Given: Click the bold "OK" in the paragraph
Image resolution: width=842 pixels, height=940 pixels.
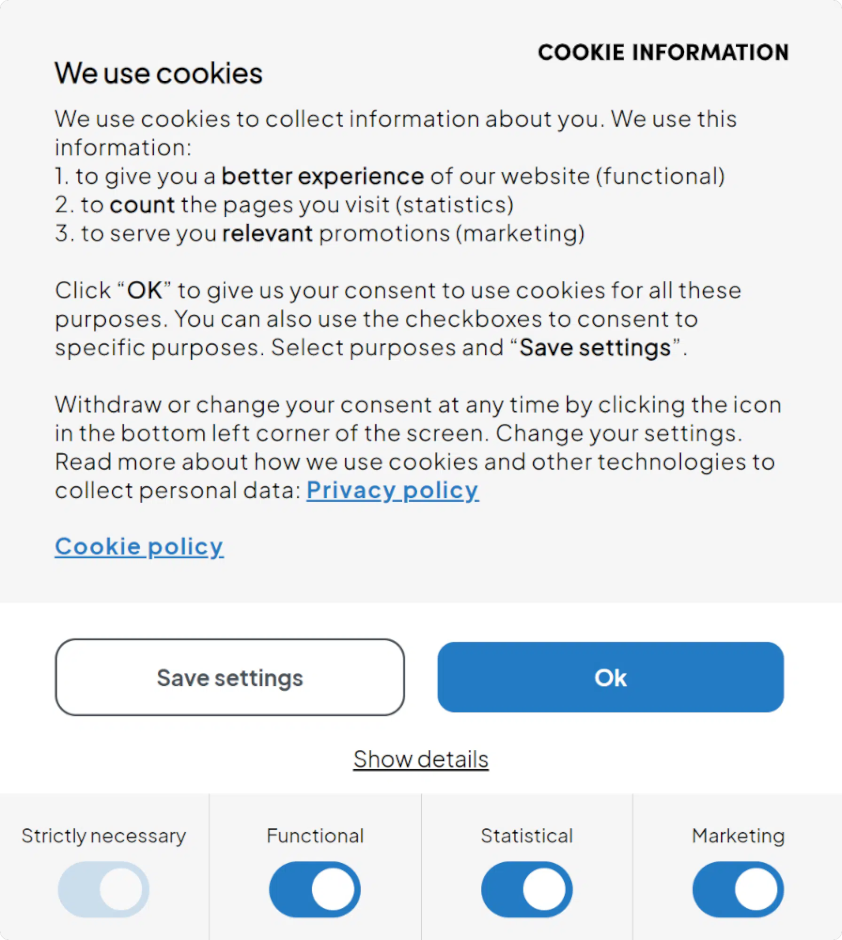Looking at the screenshot, I should (x=144, y=291).
